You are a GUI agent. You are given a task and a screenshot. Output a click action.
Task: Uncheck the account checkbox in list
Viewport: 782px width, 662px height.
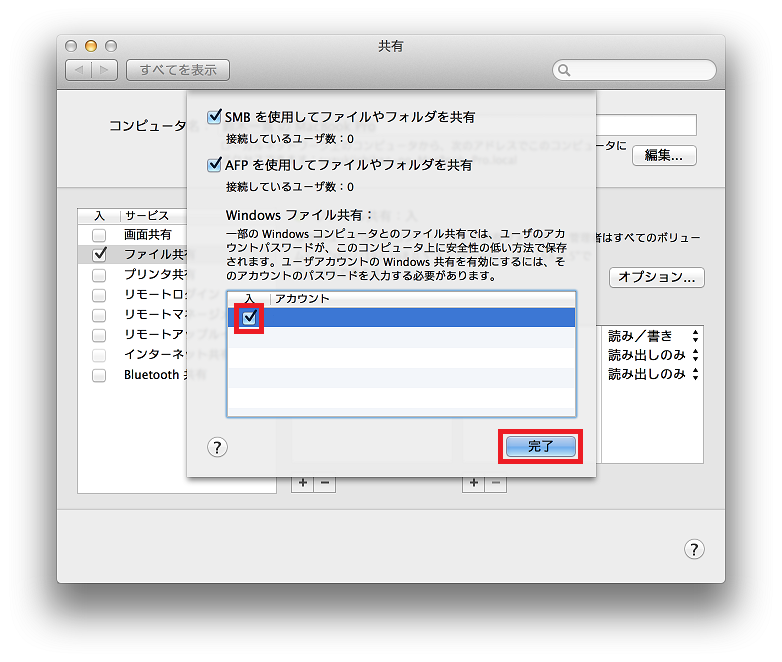tap(250, 317)
